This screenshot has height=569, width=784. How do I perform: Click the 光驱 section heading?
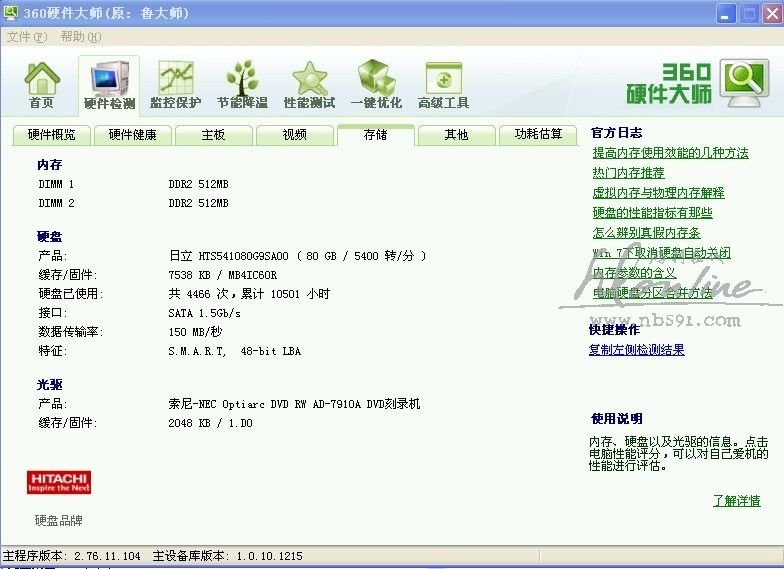click(50, 384)
